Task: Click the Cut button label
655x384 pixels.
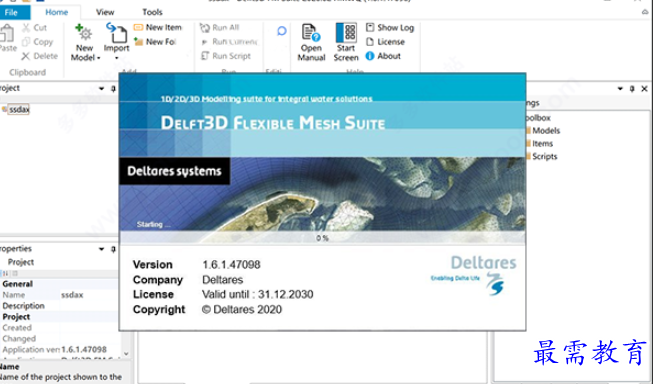Action: 40,28
